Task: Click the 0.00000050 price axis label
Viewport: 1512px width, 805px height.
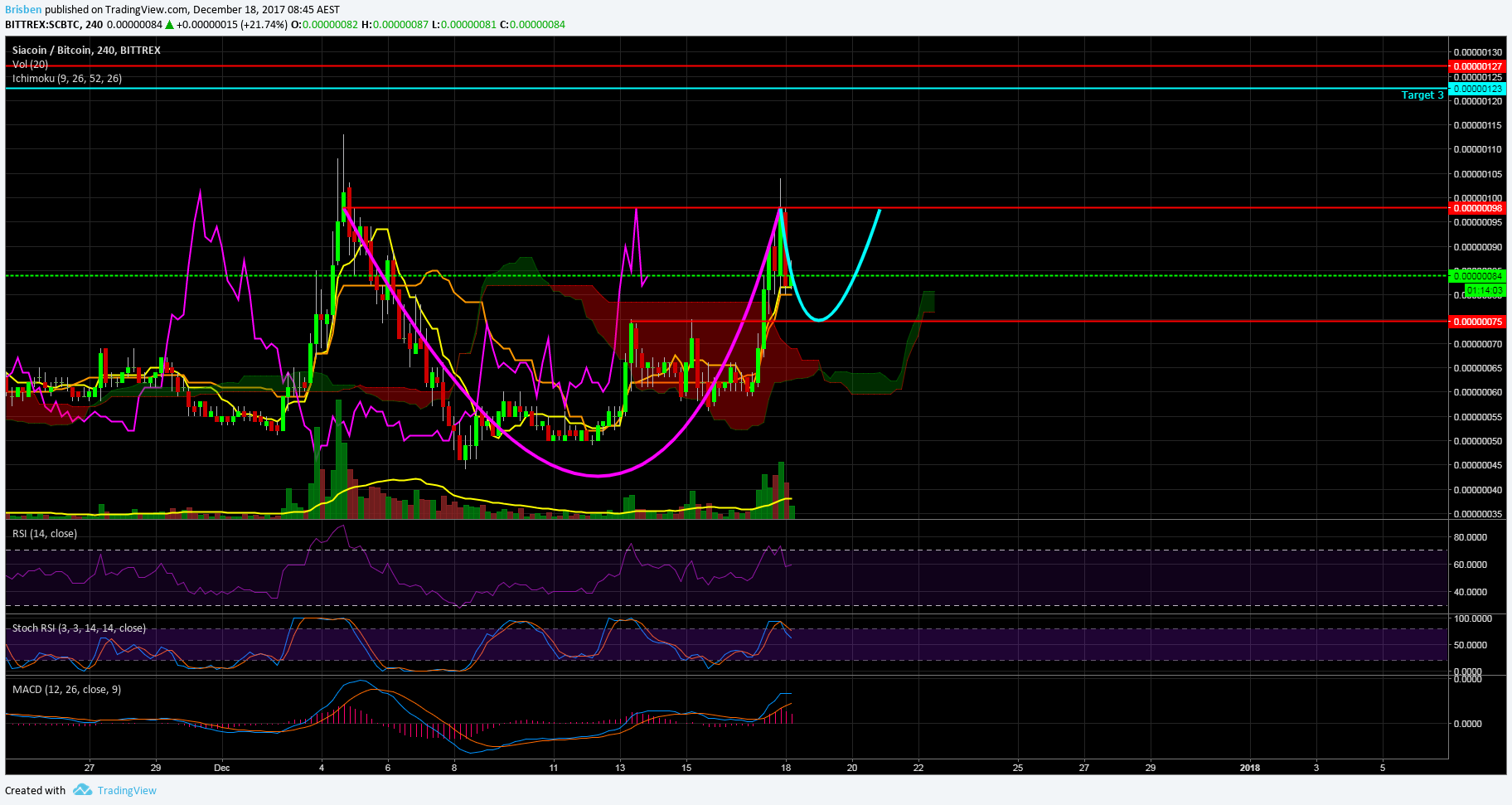Action: 1478,441
